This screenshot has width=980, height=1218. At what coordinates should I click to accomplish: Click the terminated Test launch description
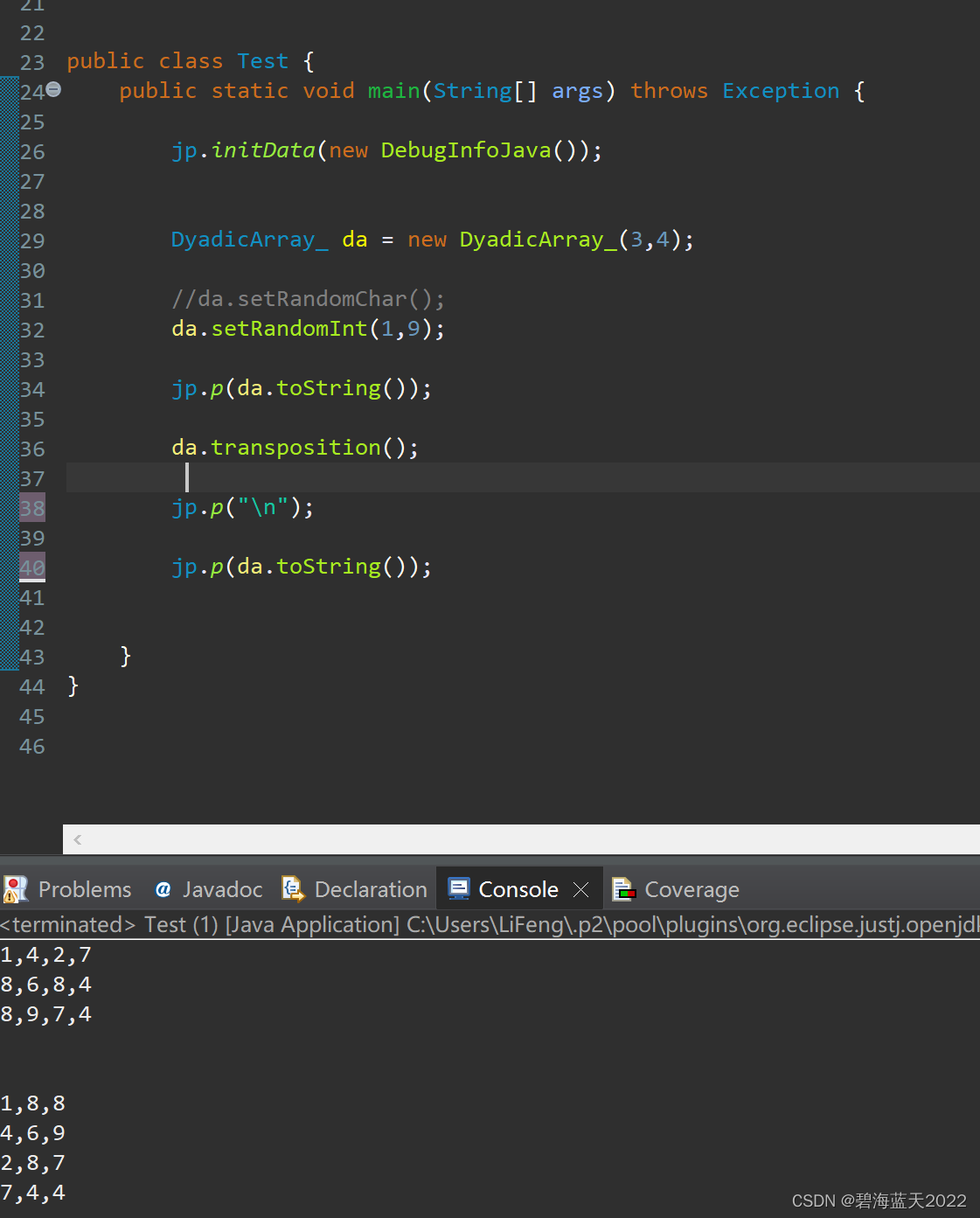[490, 924]
